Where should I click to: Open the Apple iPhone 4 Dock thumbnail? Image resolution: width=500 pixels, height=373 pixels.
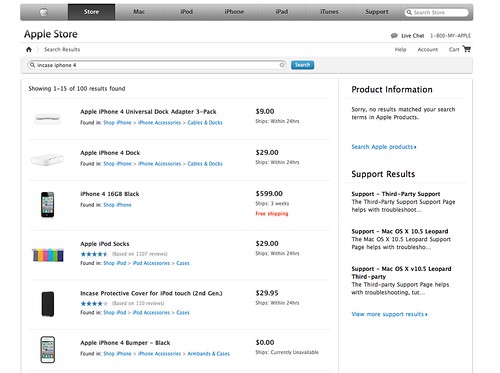47,159
